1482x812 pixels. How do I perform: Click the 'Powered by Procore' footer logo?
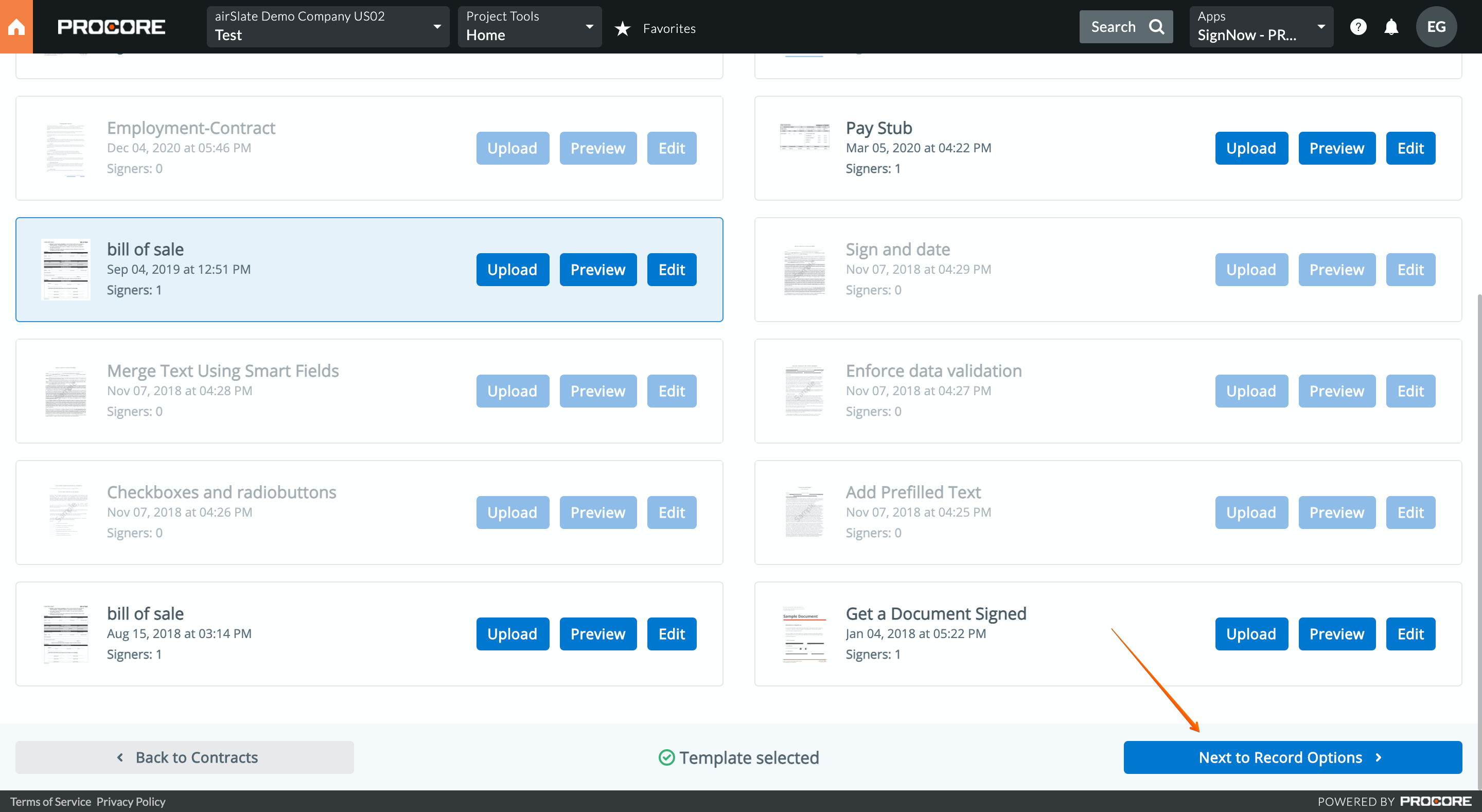[1435, 801]
